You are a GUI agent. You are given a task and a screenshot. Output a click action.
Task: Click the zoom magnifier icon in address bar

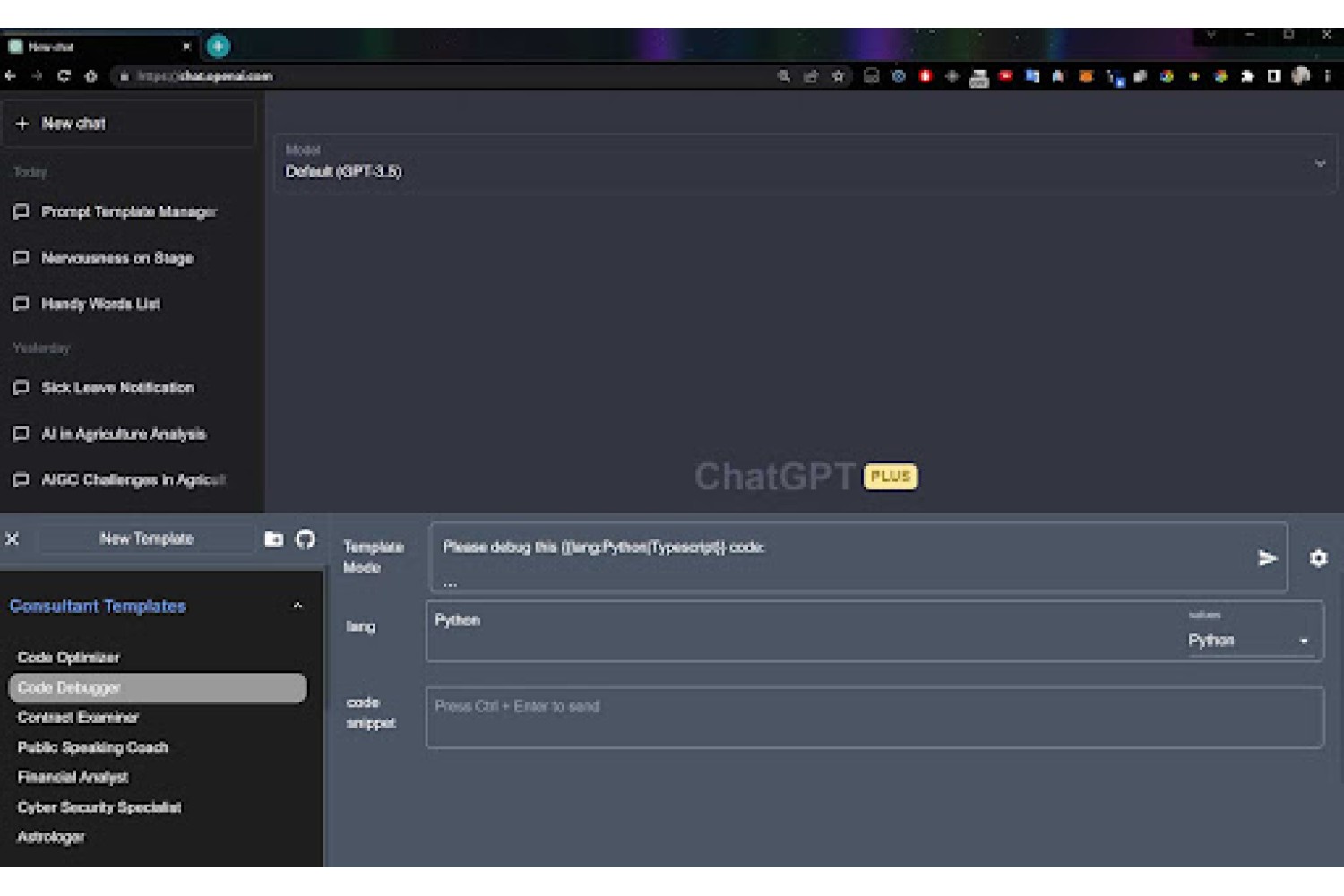pos(784,76)
